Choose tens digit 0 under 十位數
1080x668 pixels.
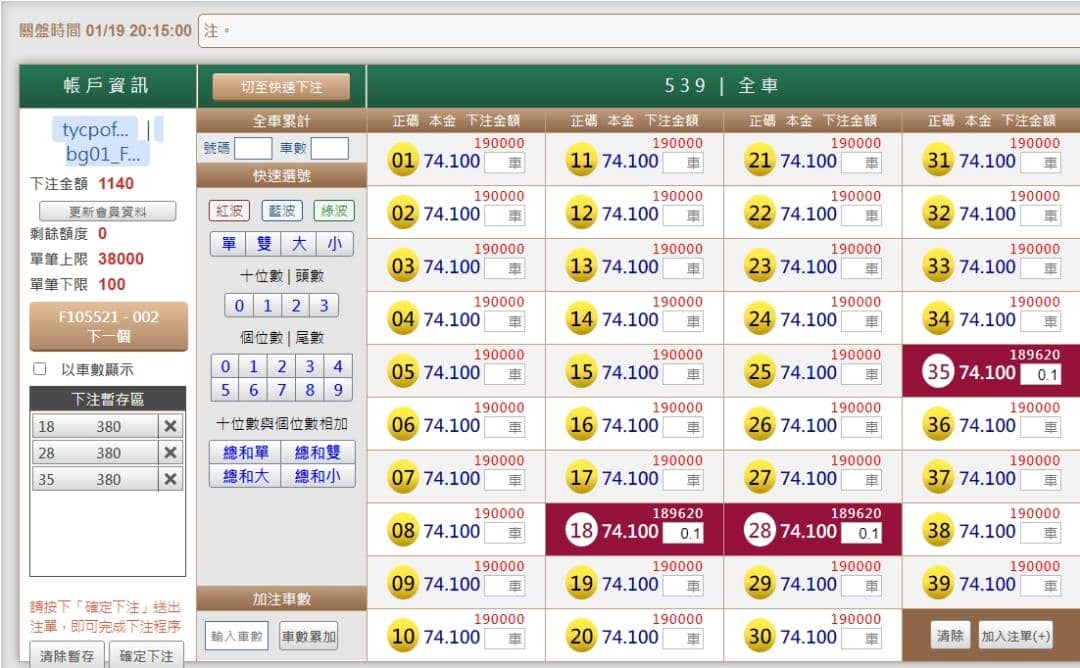pyautogui.click(x=239, y=305)
